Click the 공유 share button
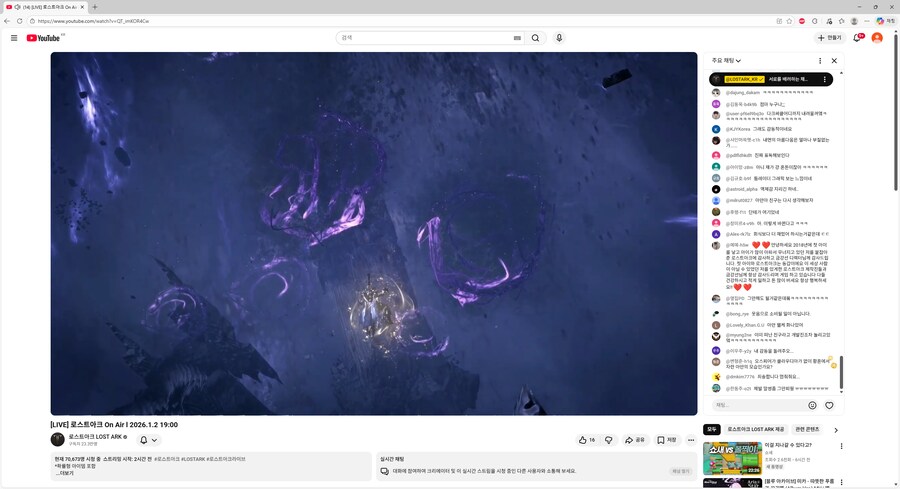 635,440
